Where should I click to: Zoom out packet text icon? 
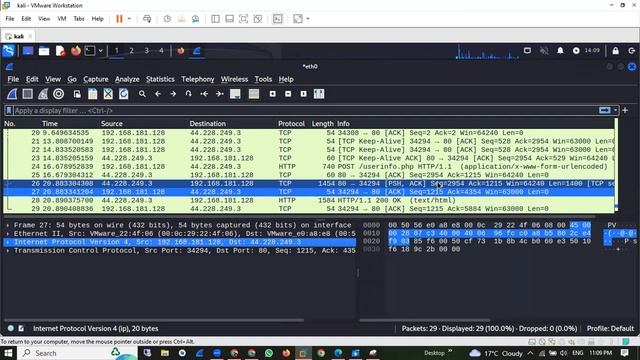point(288,94)
